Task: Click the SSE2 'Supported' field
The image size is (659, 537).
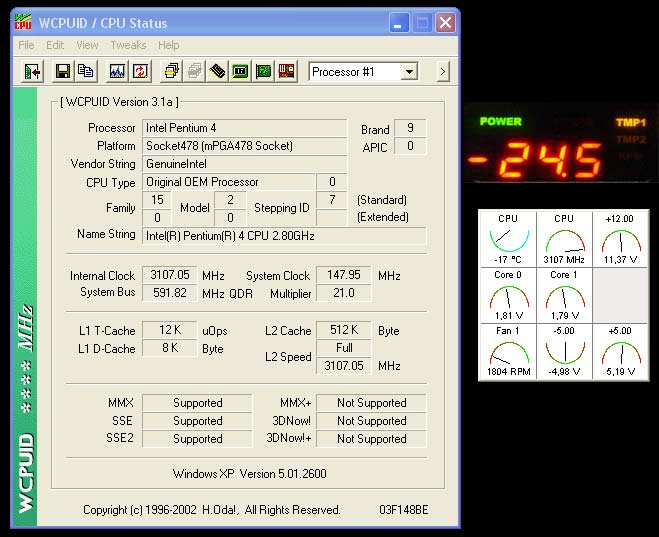Action: point(198,439)
